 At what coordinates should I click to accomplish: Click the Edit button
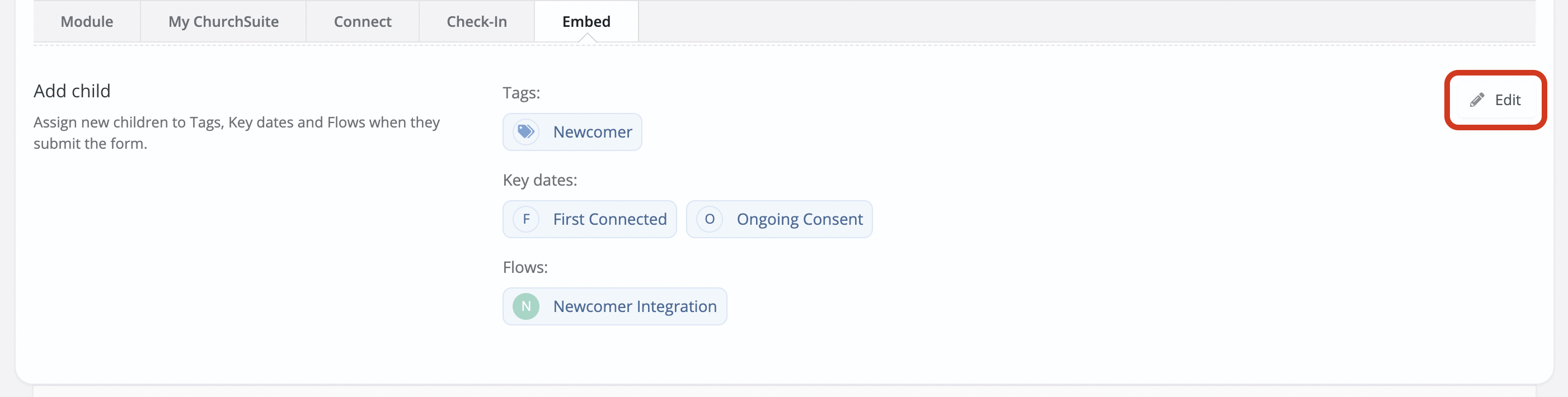[x=1496, y=99]
